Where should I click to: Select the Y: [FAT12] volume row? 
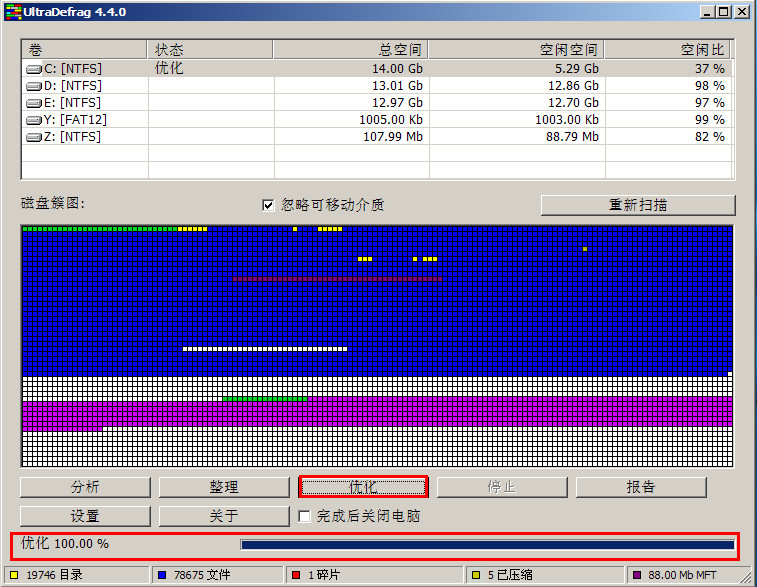tap(377, 120)
